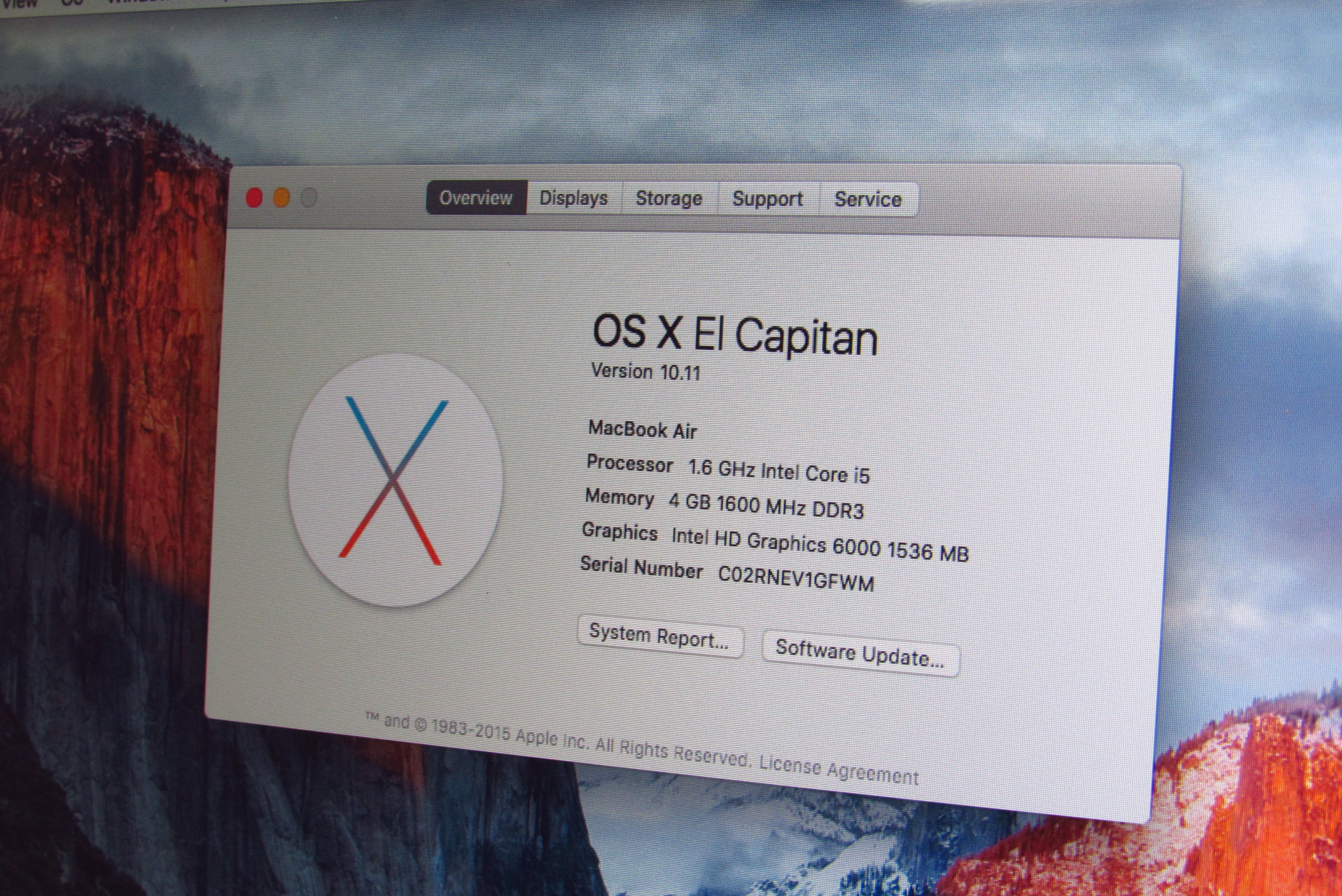Close the About This Mac window
The height and width of the screenshot is (896, 1342).
click(254, 197)
